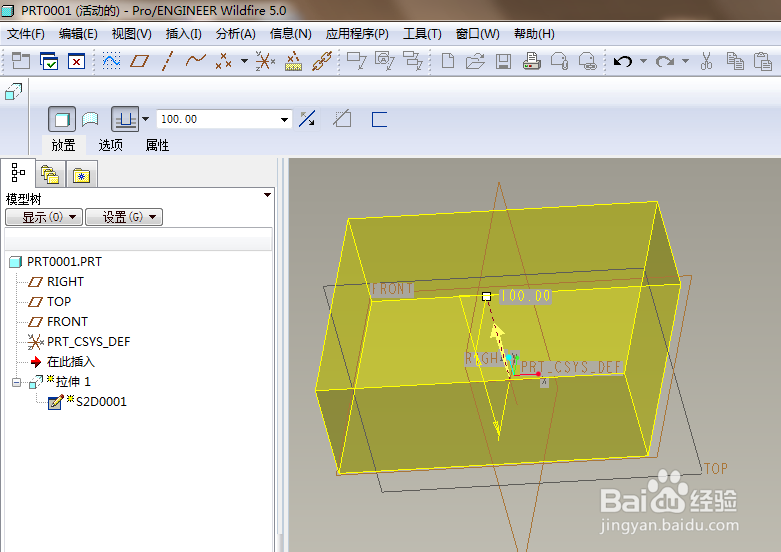This screenshot has width=781, height=552.
Task: Toggle extrude as solid option
Action: click(62, 119)
